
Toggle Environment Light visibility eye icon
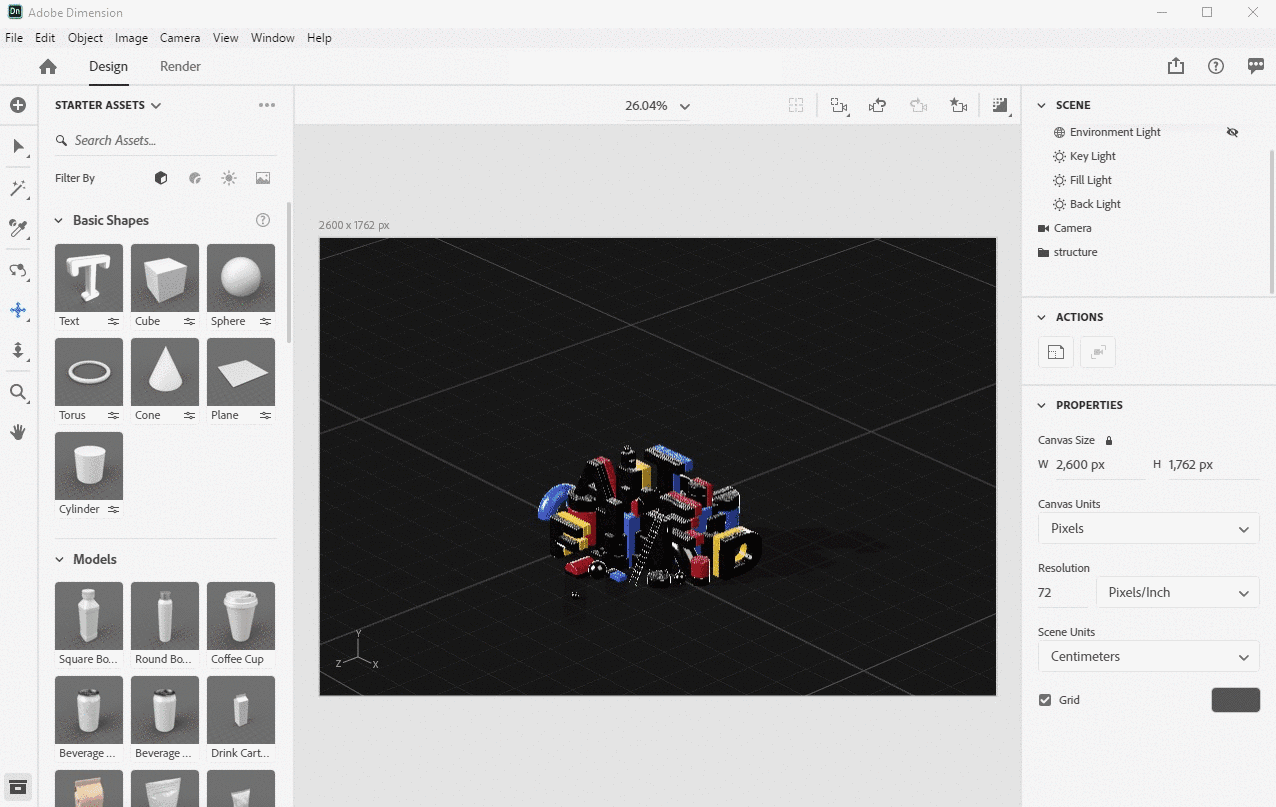point(1232,132)
